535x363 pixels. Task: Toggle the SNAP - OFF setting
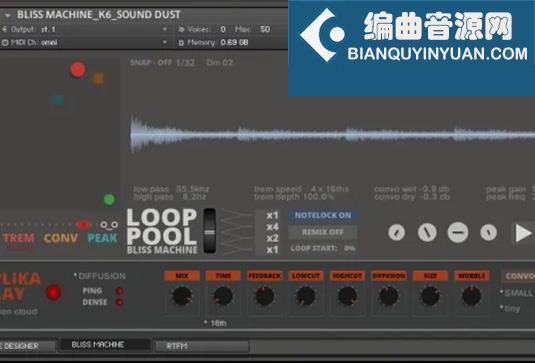point(150,63)
